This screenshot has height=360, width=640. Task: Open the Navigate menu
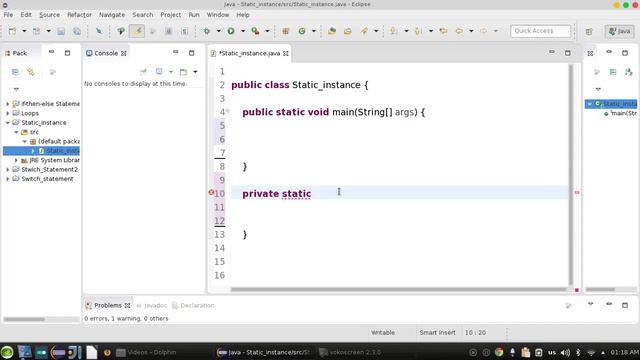click(x=112, y=15)
